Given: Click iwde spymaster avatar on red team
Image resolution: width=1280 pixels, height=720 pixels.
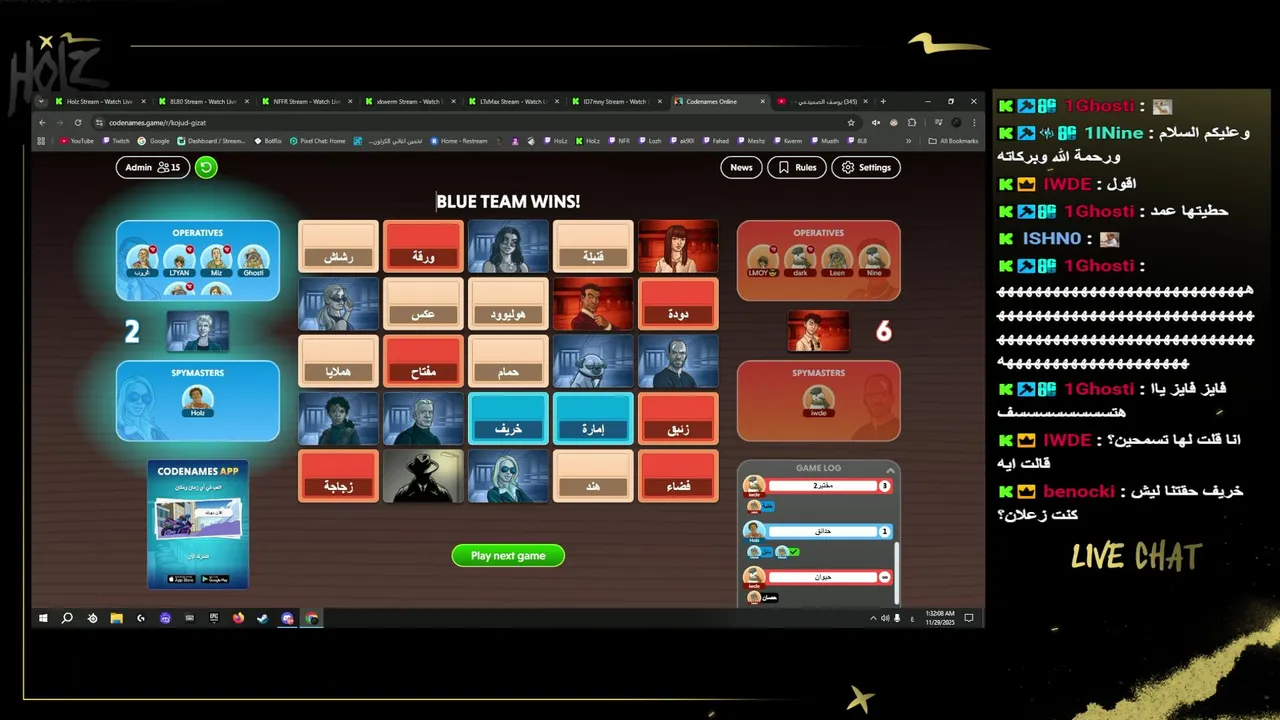Looking at the screenshot, I should click(818, 399).
